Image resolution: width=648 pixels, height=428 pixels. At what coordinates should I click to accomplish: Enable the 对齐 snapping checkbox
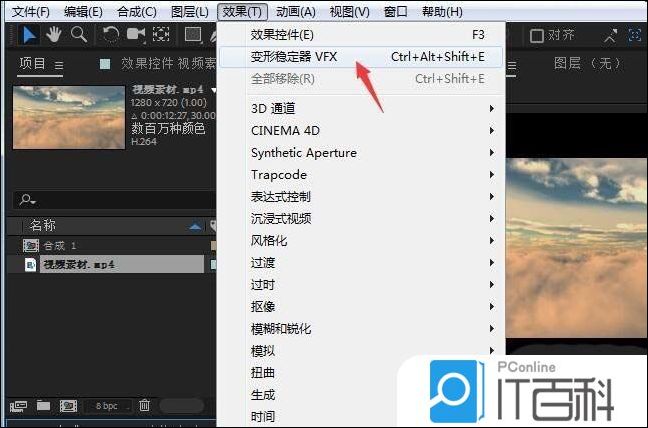(x=536, y=36)
